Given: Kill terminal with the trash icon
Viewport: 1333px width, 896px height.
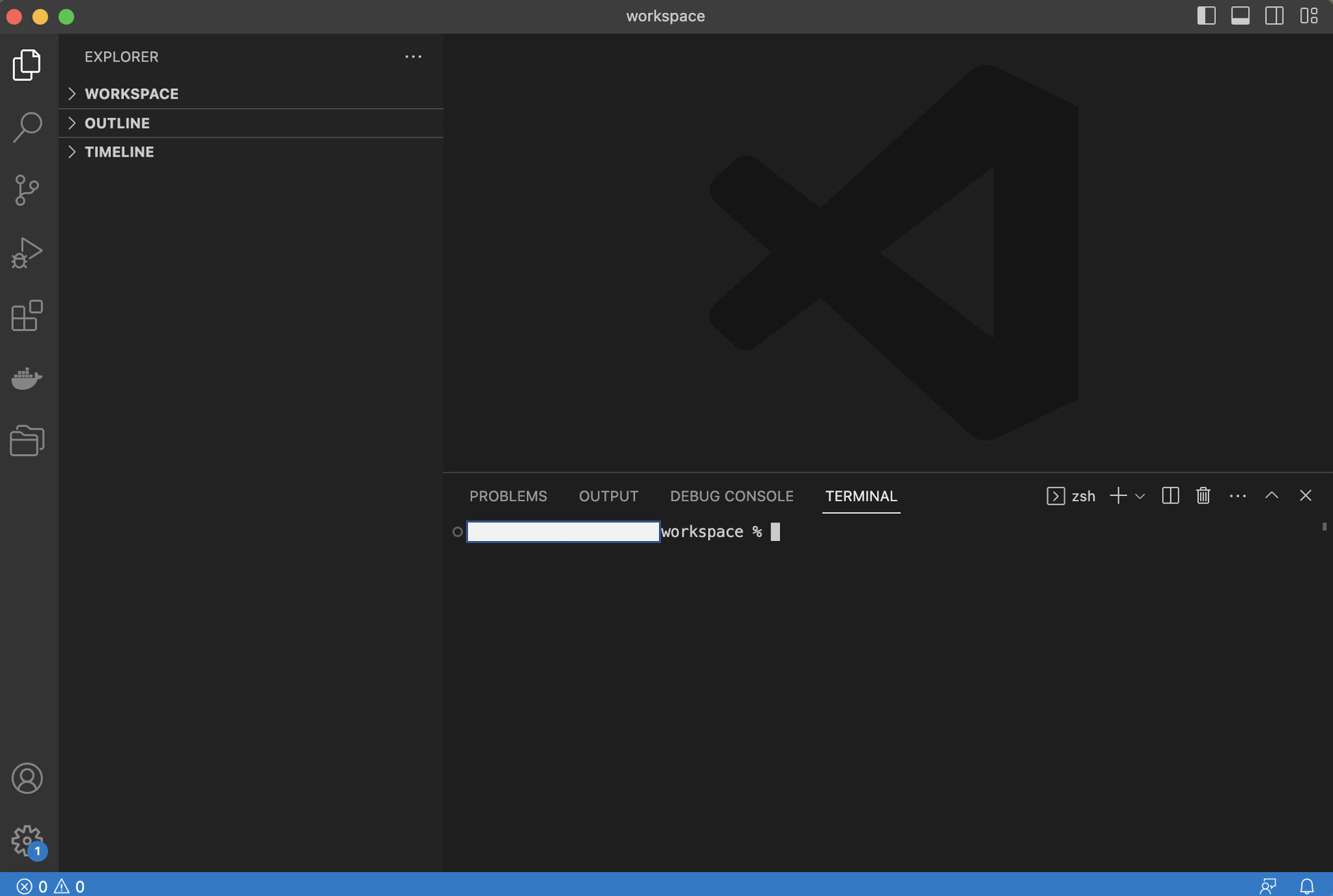Looking at the screenshot, I should click(x=1203, y=495).
